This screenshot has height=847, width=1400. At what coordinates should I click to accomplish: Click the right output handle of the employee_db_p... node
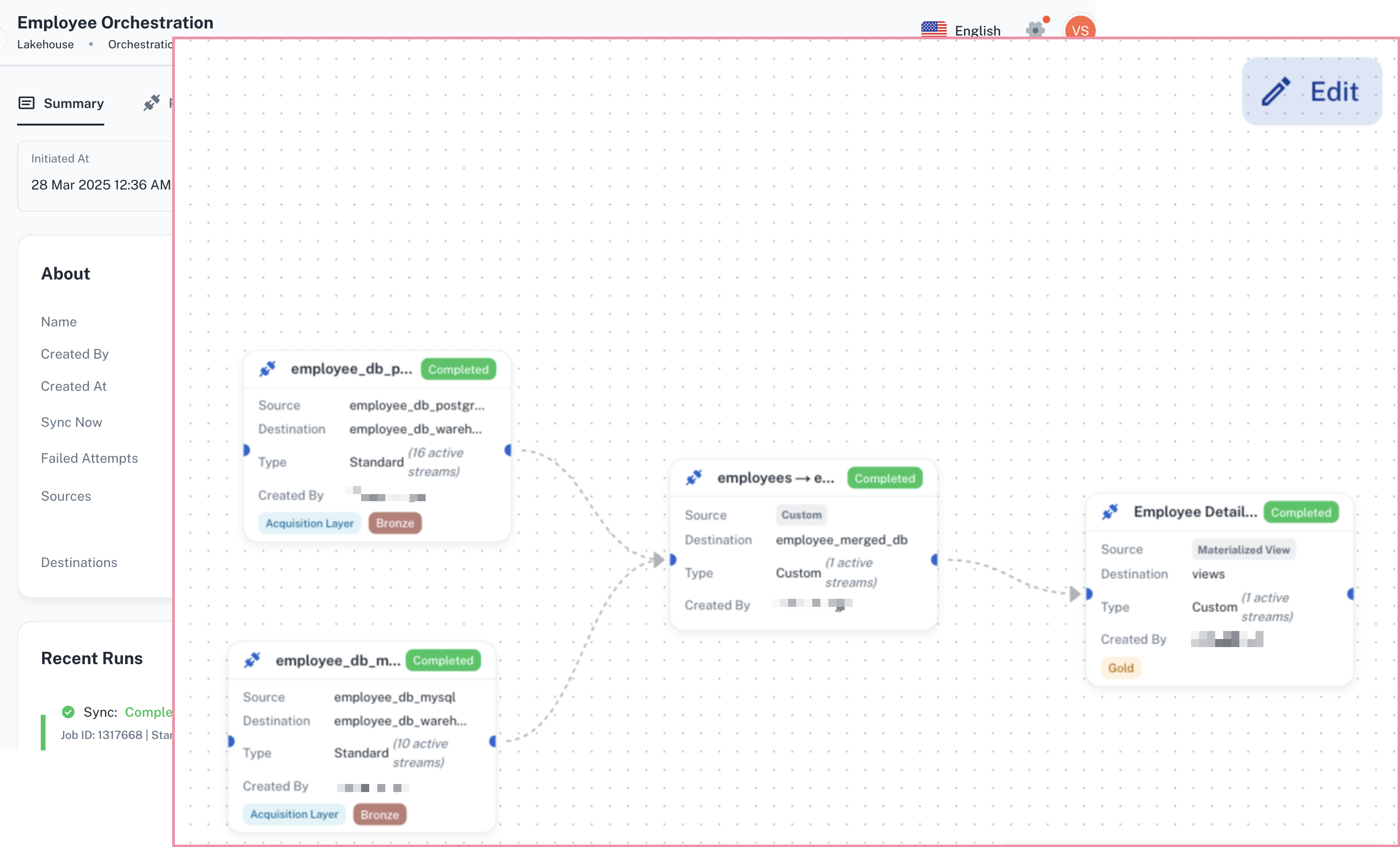coord(508,451)
